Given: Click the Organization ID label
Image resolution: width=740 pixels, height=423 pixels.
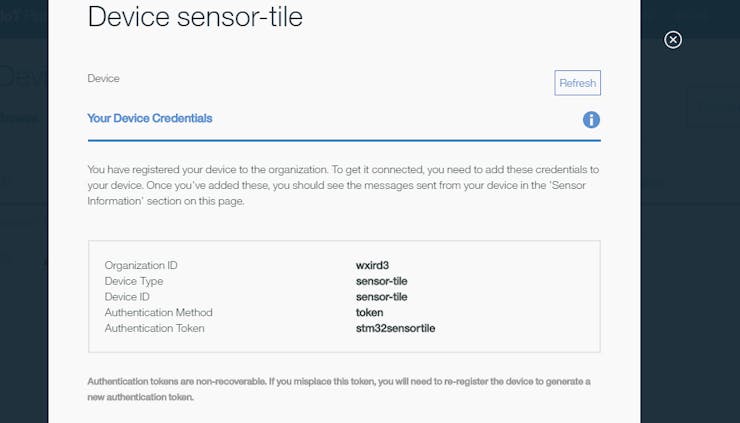Looking at the screenshot, I should (141, 265).
